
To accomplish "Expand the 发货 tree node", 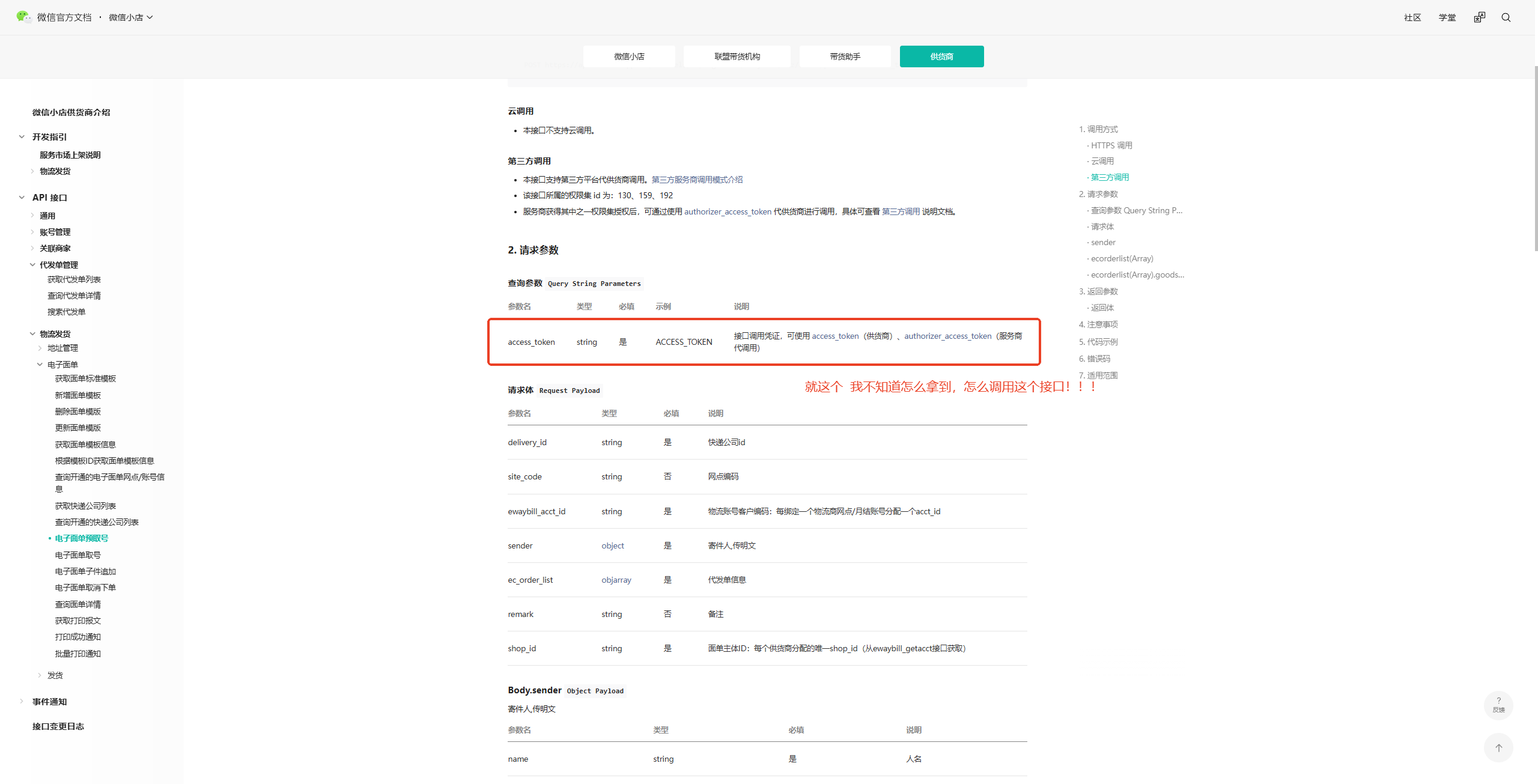I will click(x=40, y=675).
